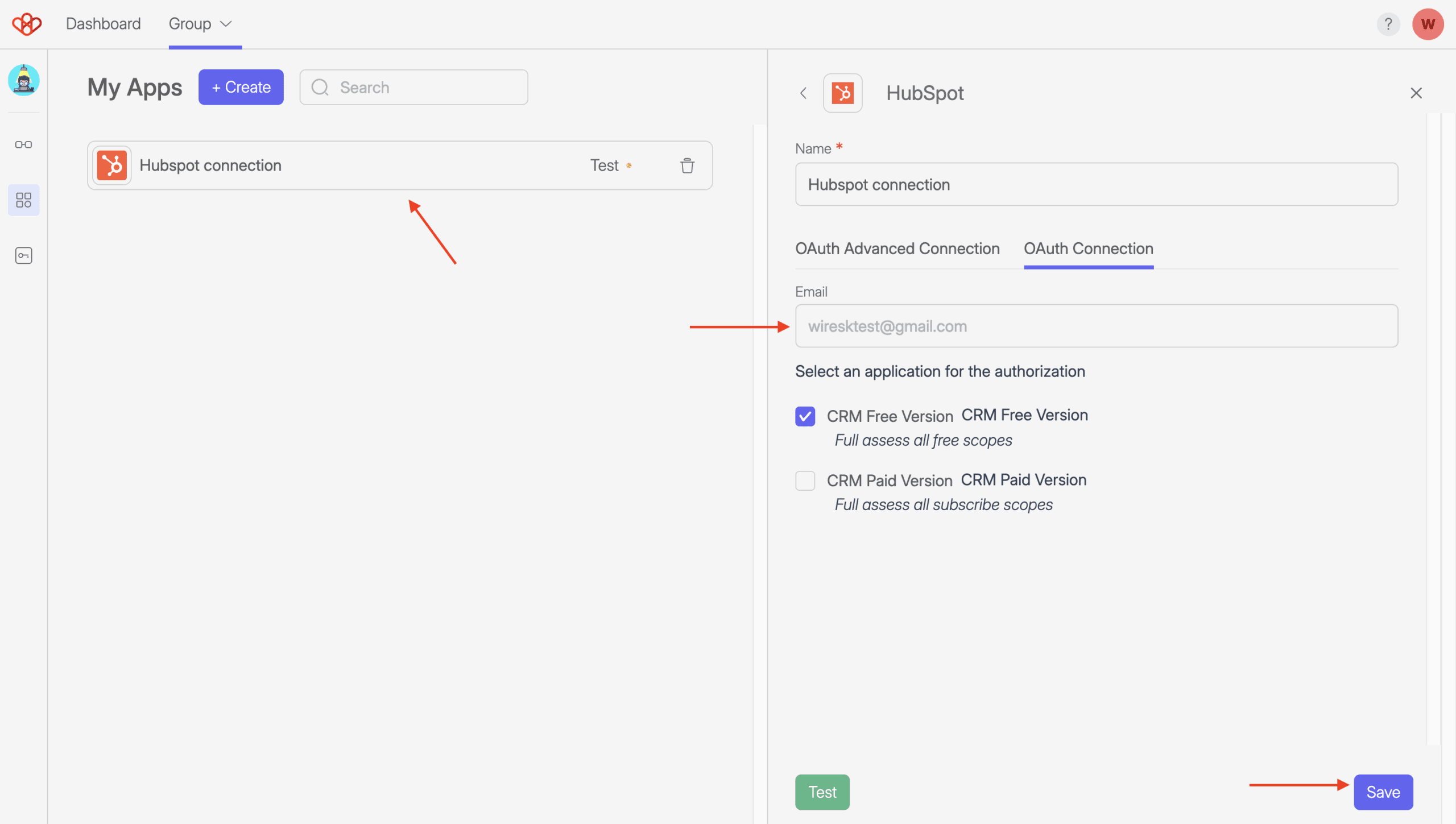Open the Hubspot connection list item
Screen dimensions: 1456x824
400,165
